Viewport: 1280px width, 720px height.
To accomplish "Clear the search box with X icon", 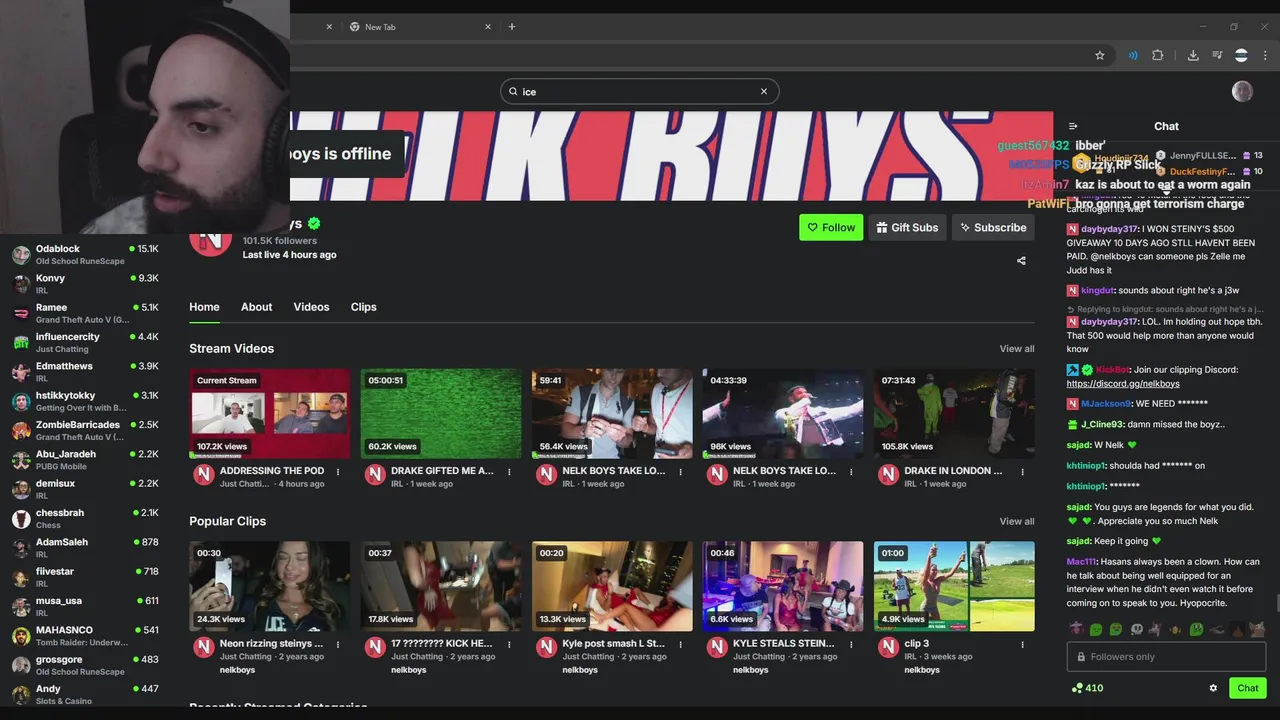I will (764, 91).
